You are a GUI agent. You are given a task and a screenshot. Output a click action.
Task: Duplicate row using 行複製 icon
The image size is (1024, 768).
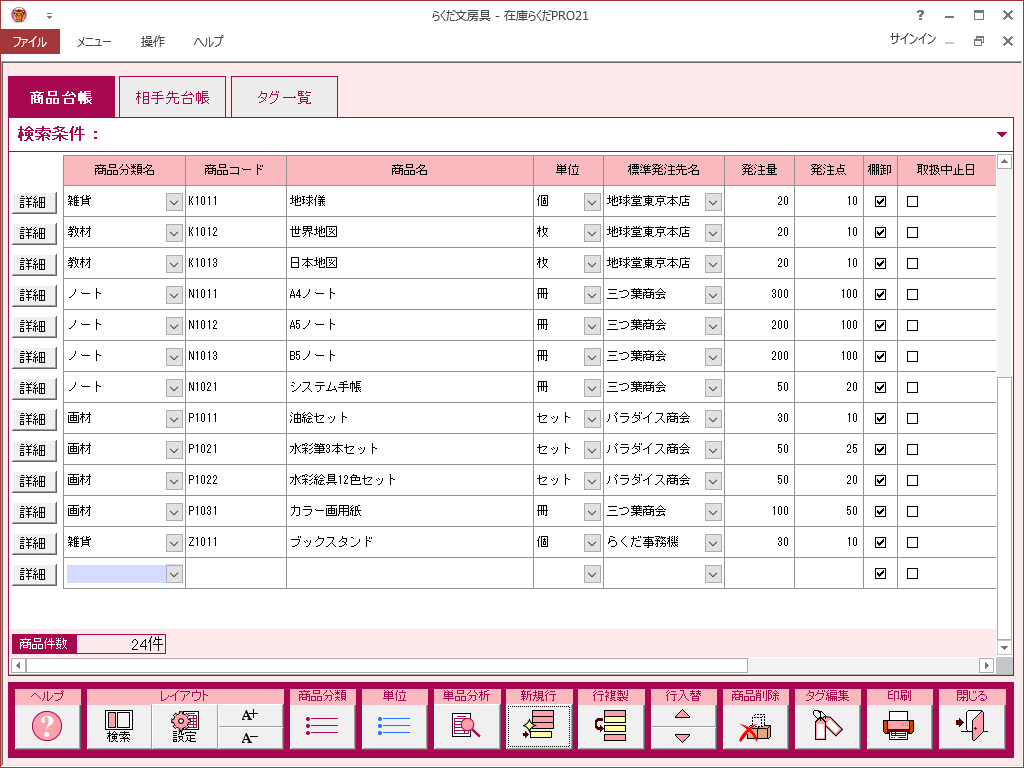(610, 726)
